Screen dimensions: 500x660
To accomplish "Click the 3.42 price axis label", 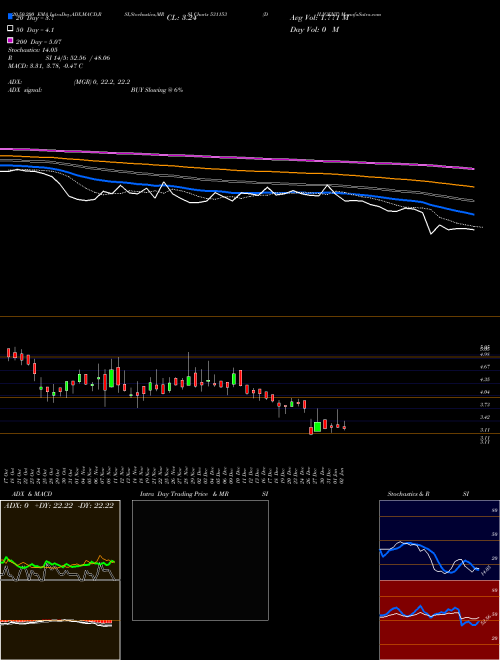I will click(485, 418).
